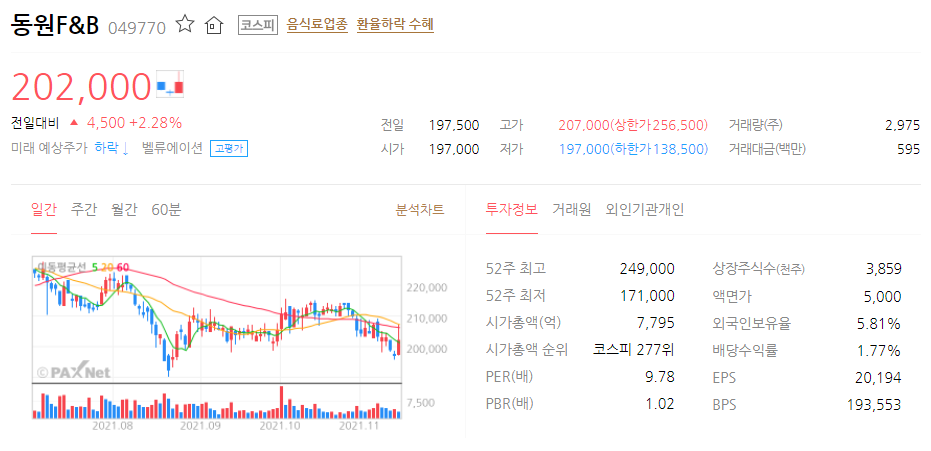Select the 외인기관개인 tab

[645, 209]
